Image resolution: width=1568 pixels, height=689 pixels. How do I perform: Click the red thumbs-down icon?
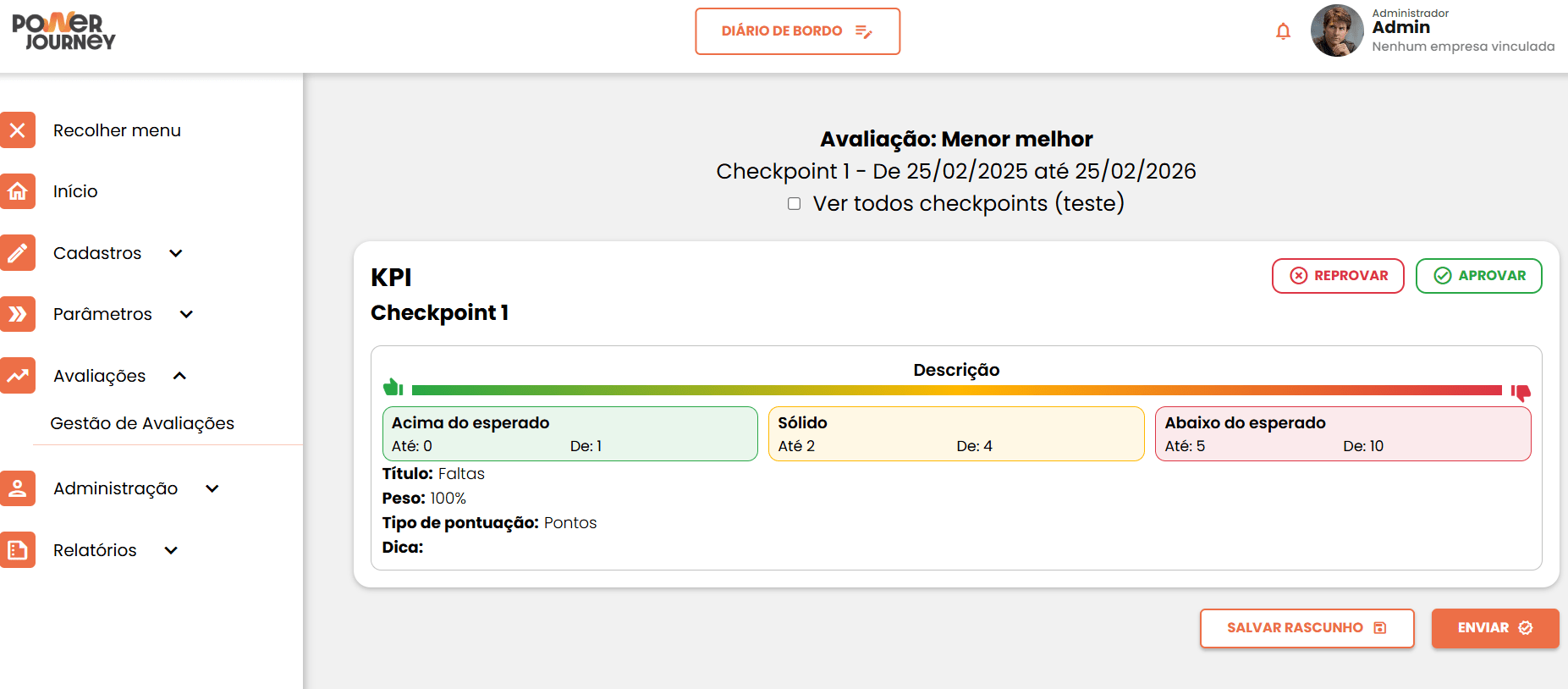(x=1521, y=393)
